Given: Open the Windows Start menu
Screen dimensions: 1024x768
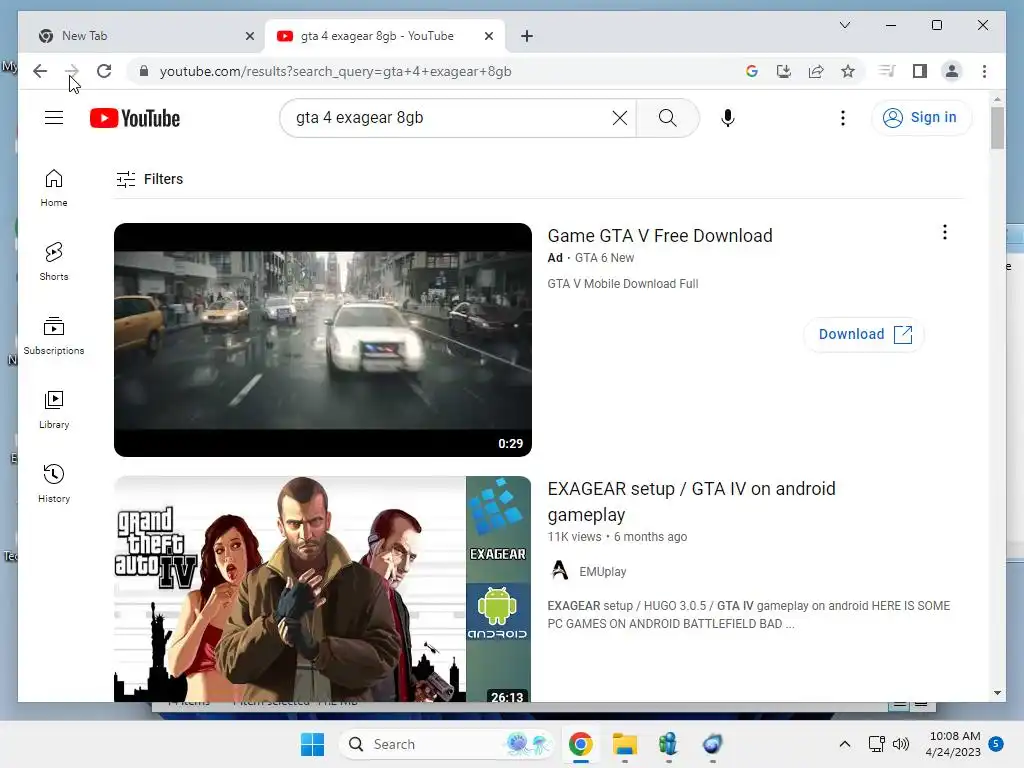Looking at the screenshot, I should [x=312, y=744].
